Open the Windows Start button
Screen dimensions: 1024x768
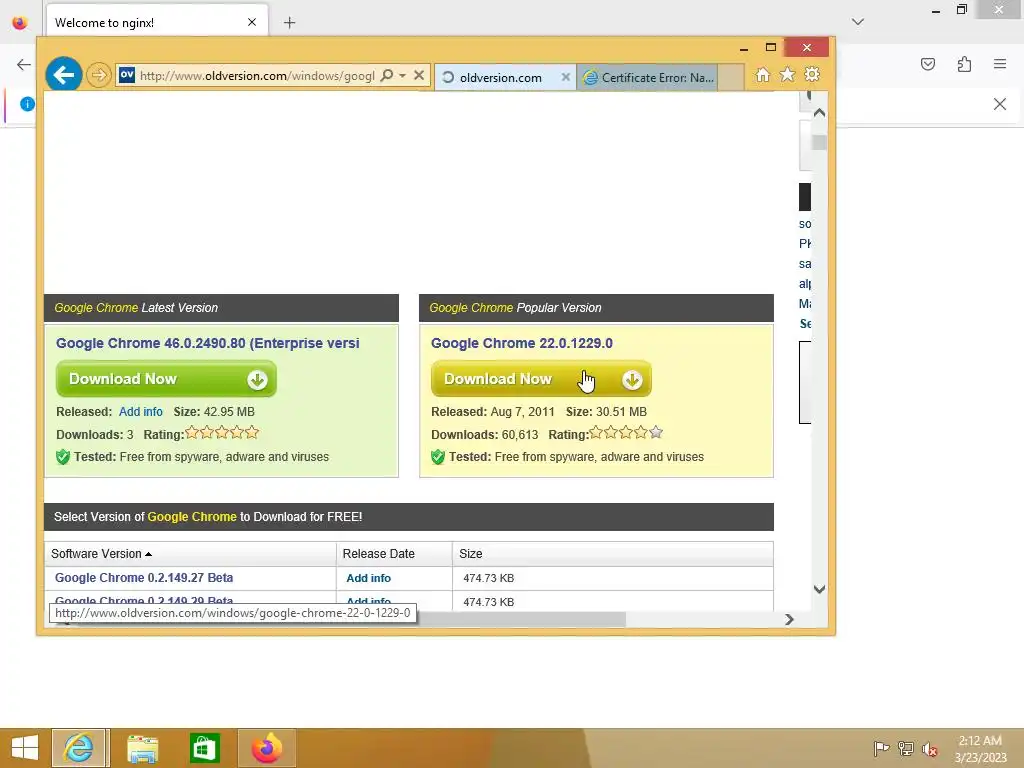point(25,748)
